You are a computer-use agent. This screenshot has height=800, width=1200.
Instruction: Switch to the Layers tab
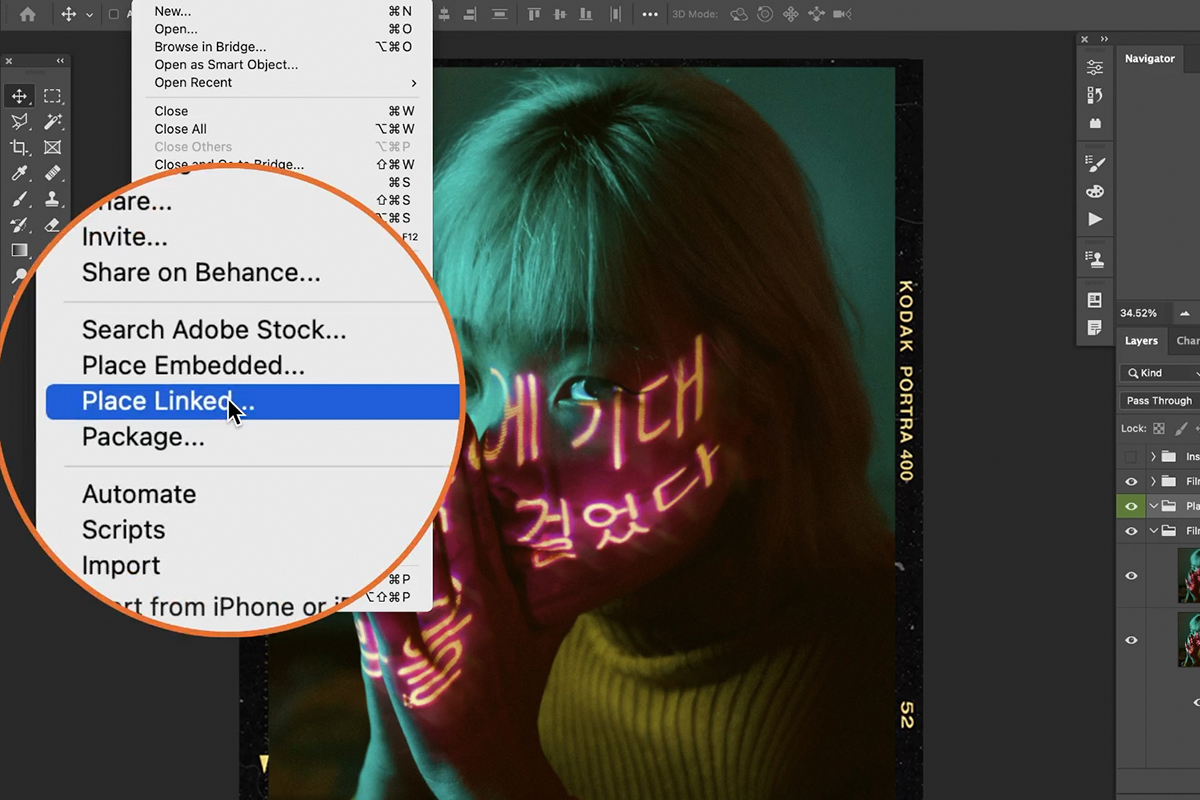point(1141,341)
